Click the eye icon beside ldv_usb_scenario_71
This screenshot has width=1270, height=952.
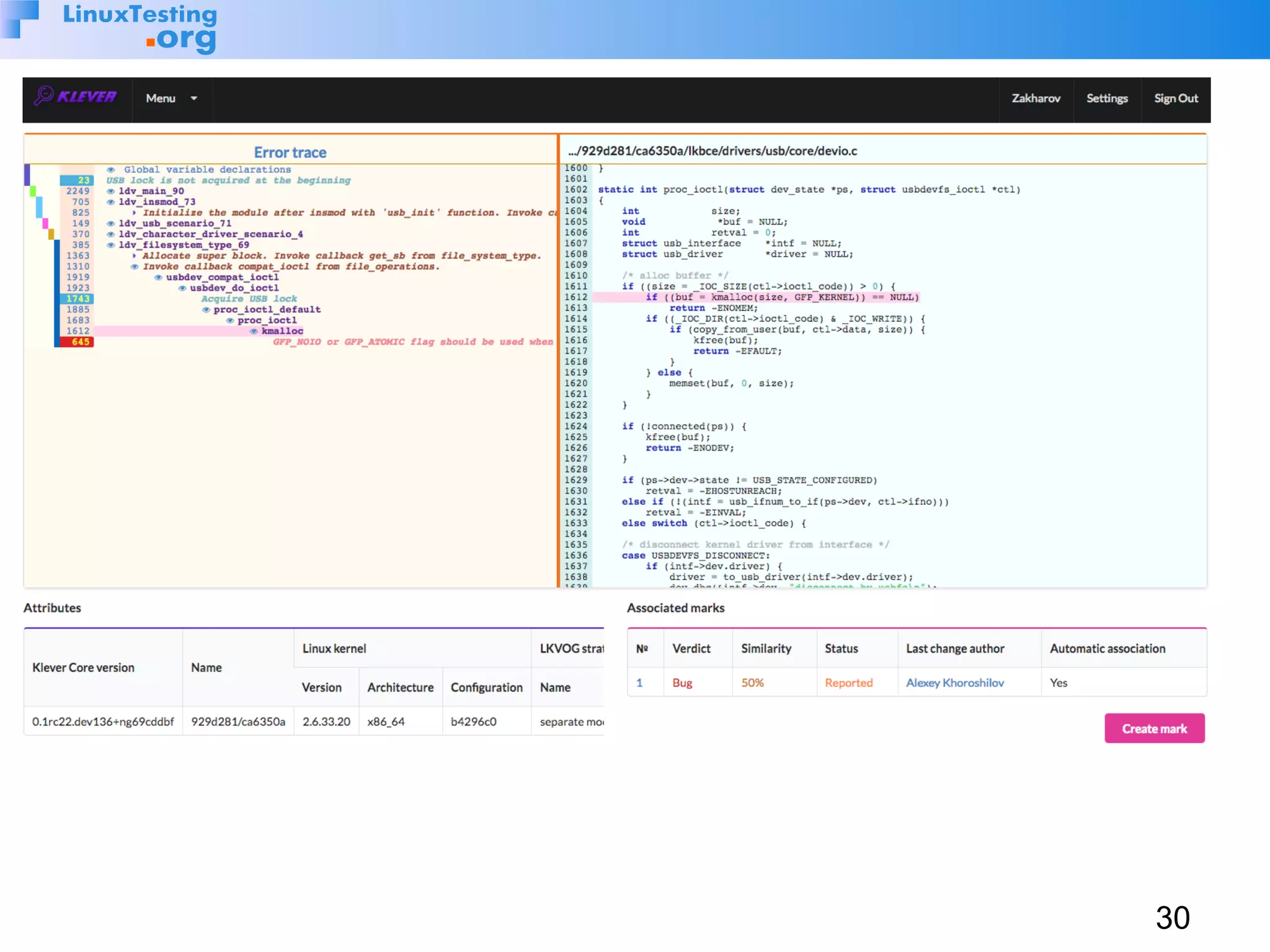tap(110, 224)
